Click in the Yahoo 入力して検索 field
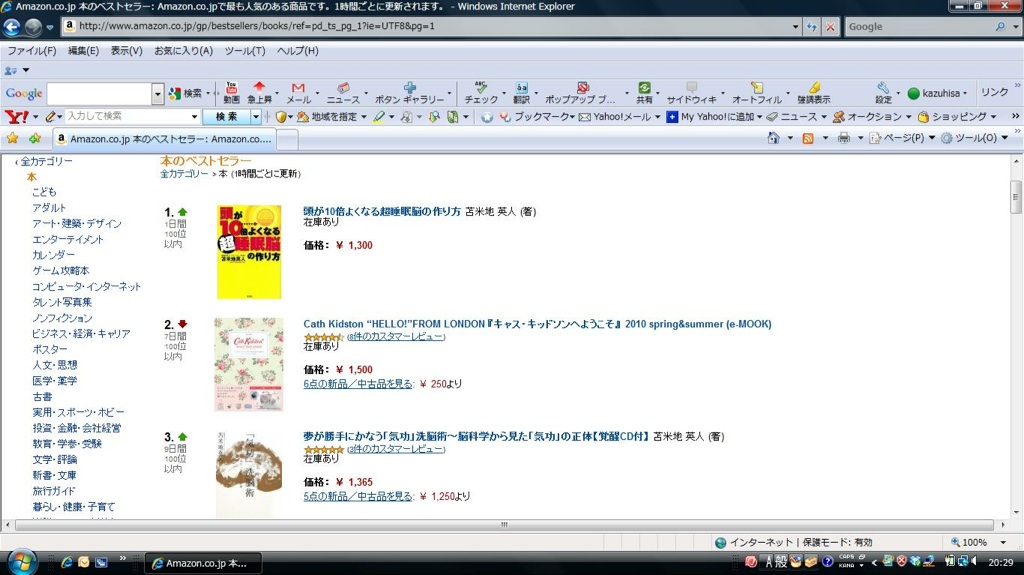Screen dimensions: 1024x575 (x=126, y=116)
